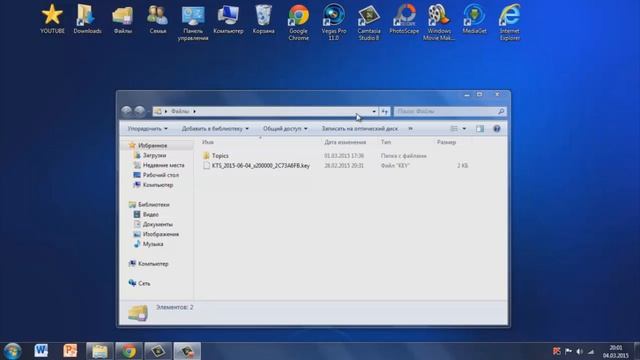Change the view with the view icon
This screenshot has width=640, height=360.
click(454, 129)
